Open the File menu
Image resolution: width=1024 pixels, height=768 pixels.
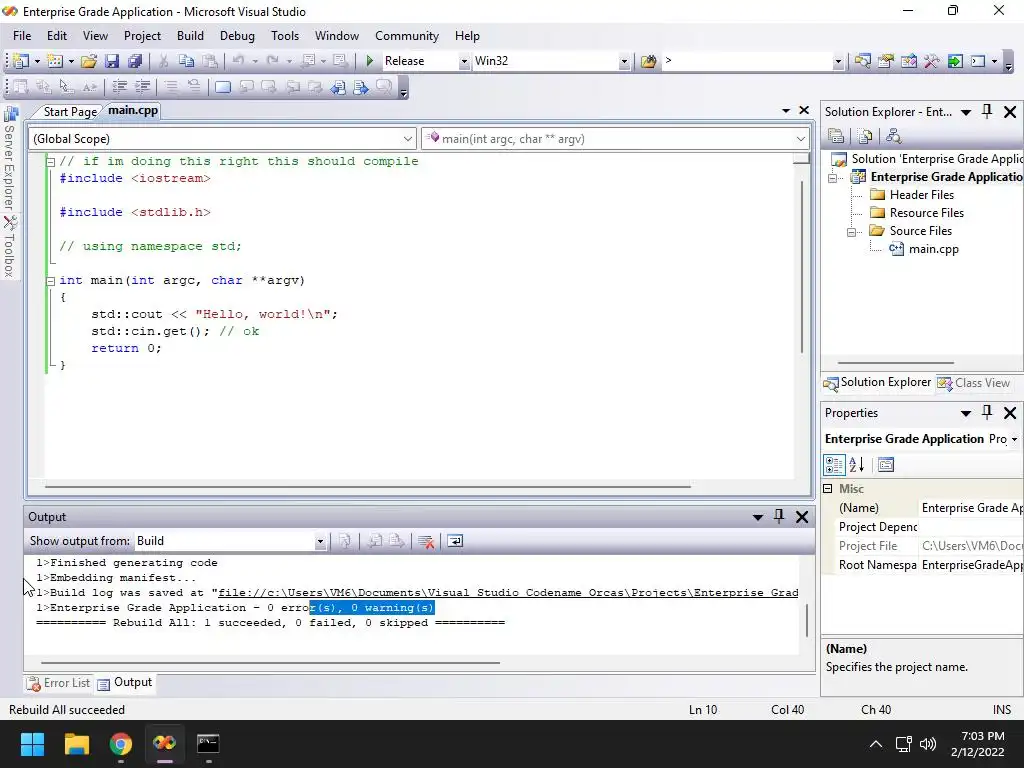click(x=22, y=36)
